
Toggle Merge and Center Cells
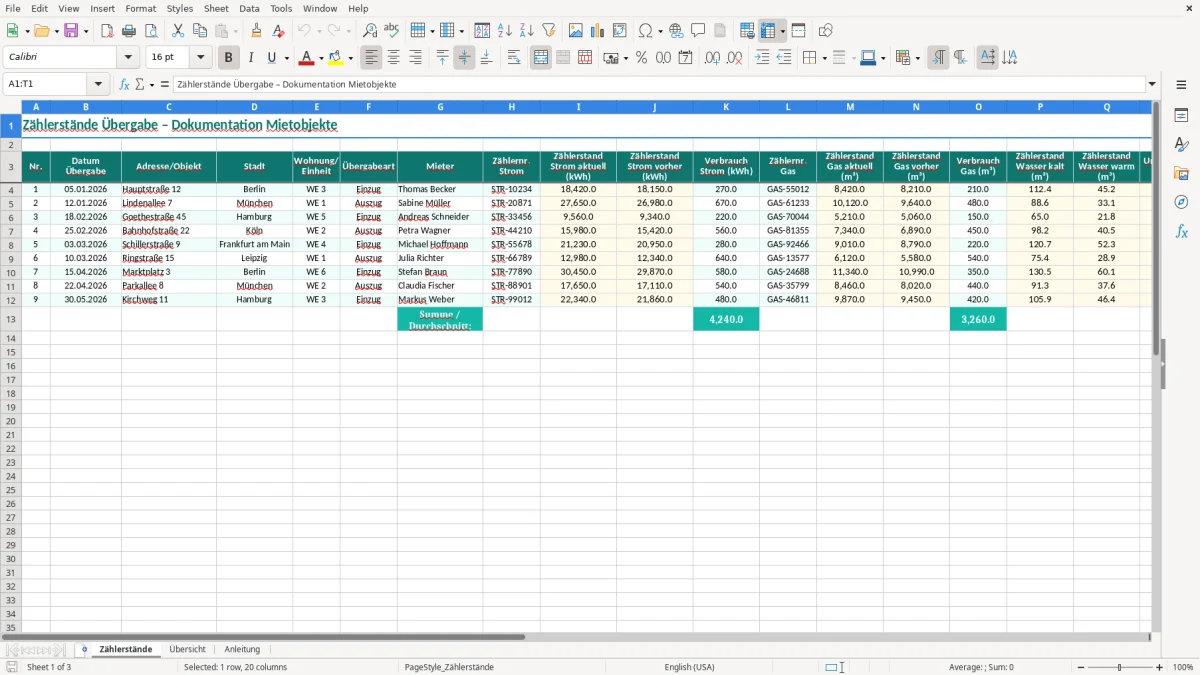541,57
